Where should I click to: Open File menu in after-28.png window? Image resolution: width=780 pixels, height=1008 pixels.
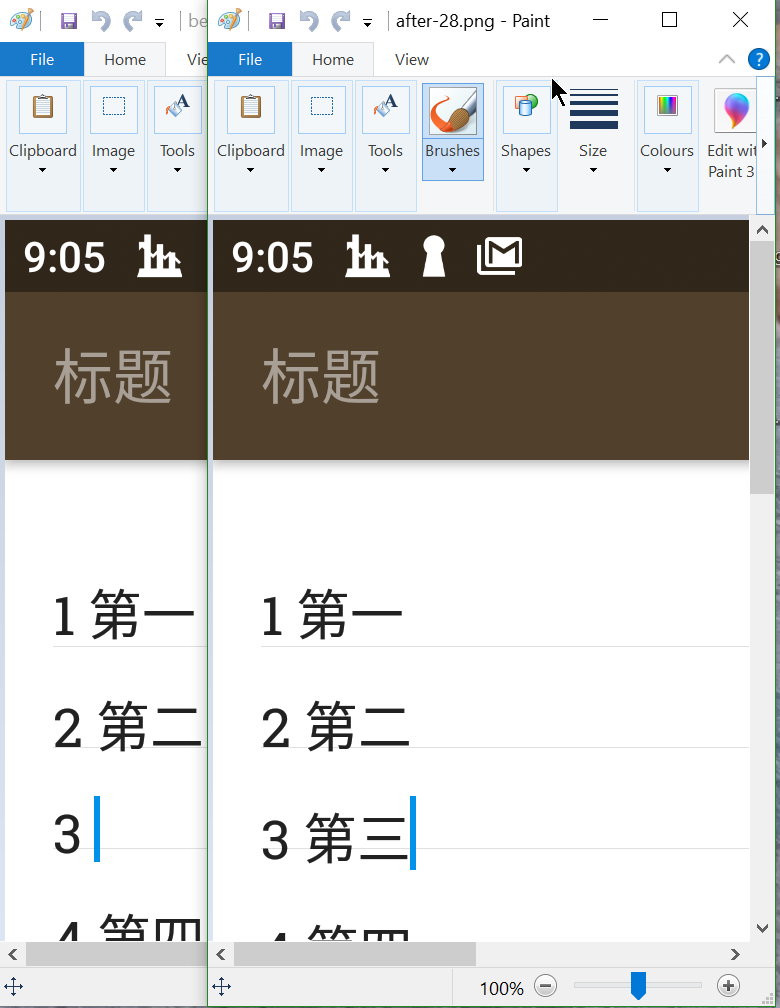[250, 60]
